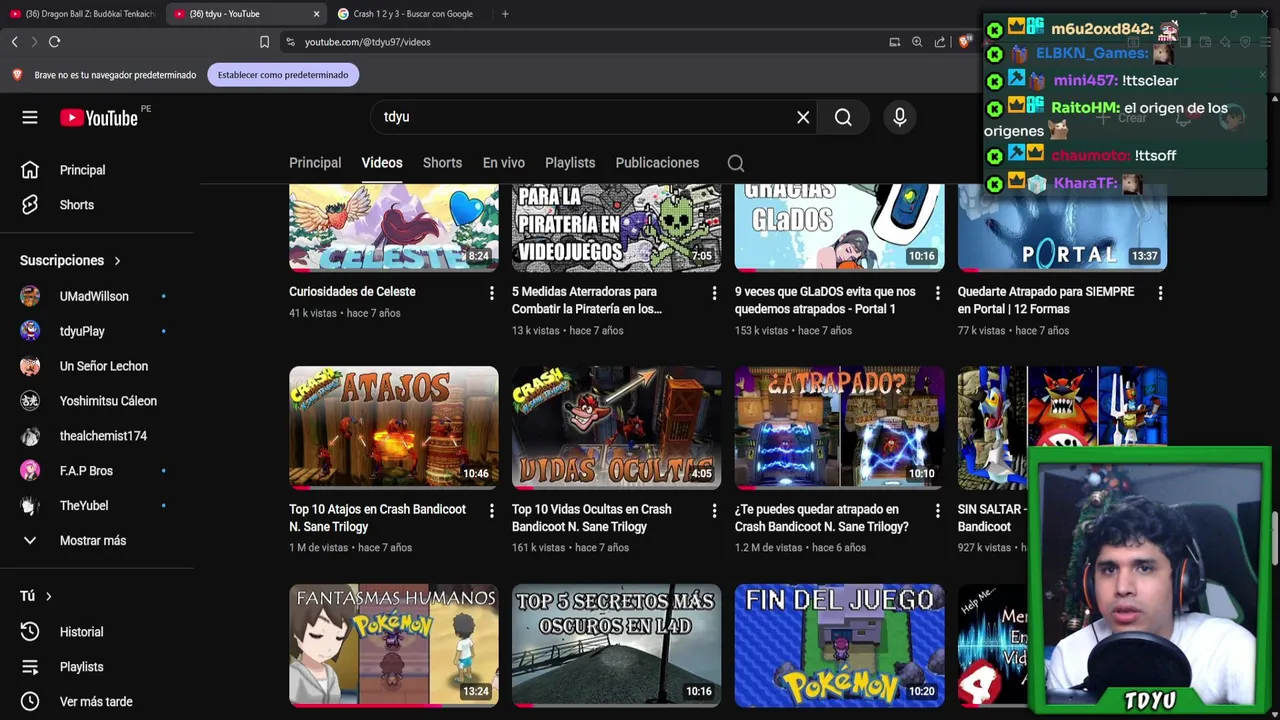Open options menu for Top 10 Atajos video
Image resolution: width=1280 pixels, height=720 pixels.
[x=491, y=511]
